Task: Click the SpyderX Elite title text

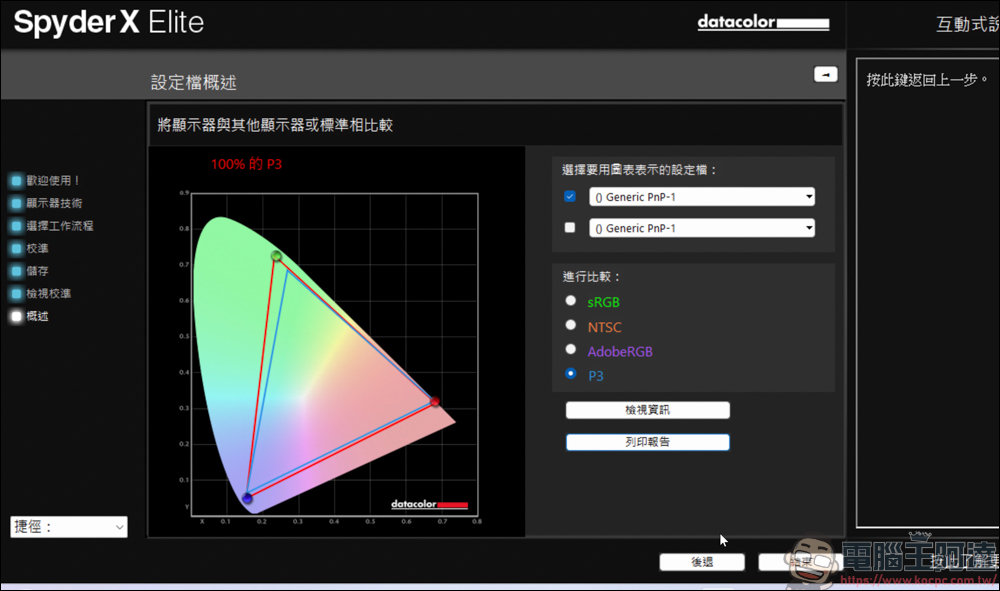Action: [x=108, y=22]
